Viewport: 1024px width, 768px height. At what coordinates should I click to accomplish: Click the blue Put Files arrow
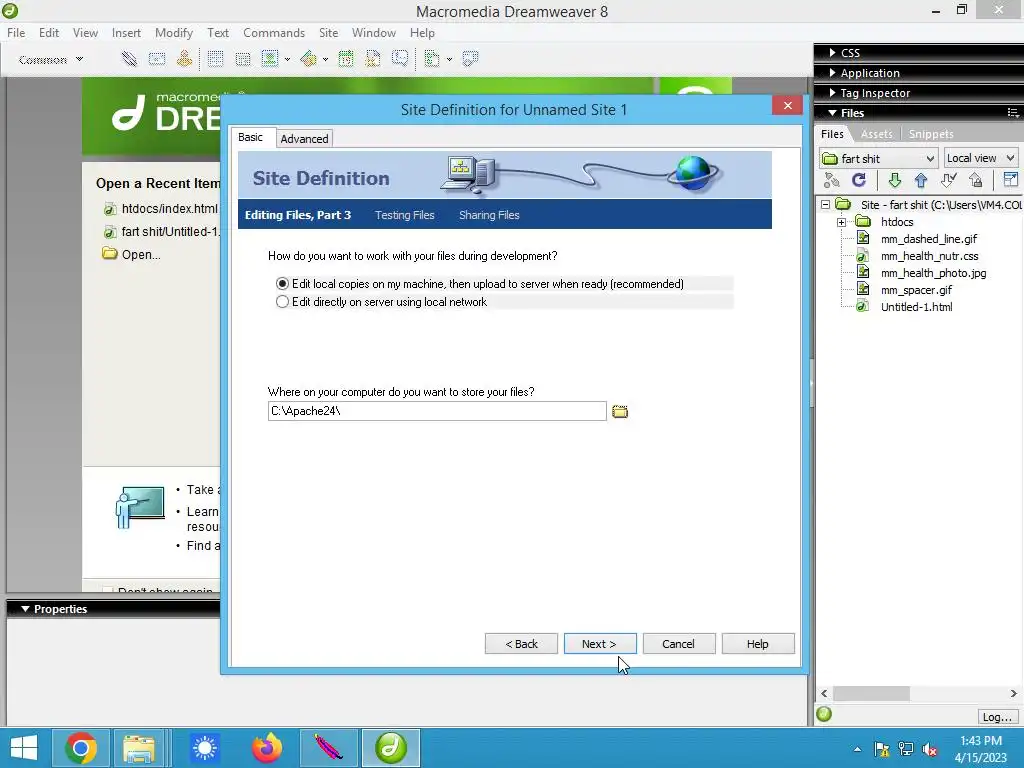click(921, 180)
